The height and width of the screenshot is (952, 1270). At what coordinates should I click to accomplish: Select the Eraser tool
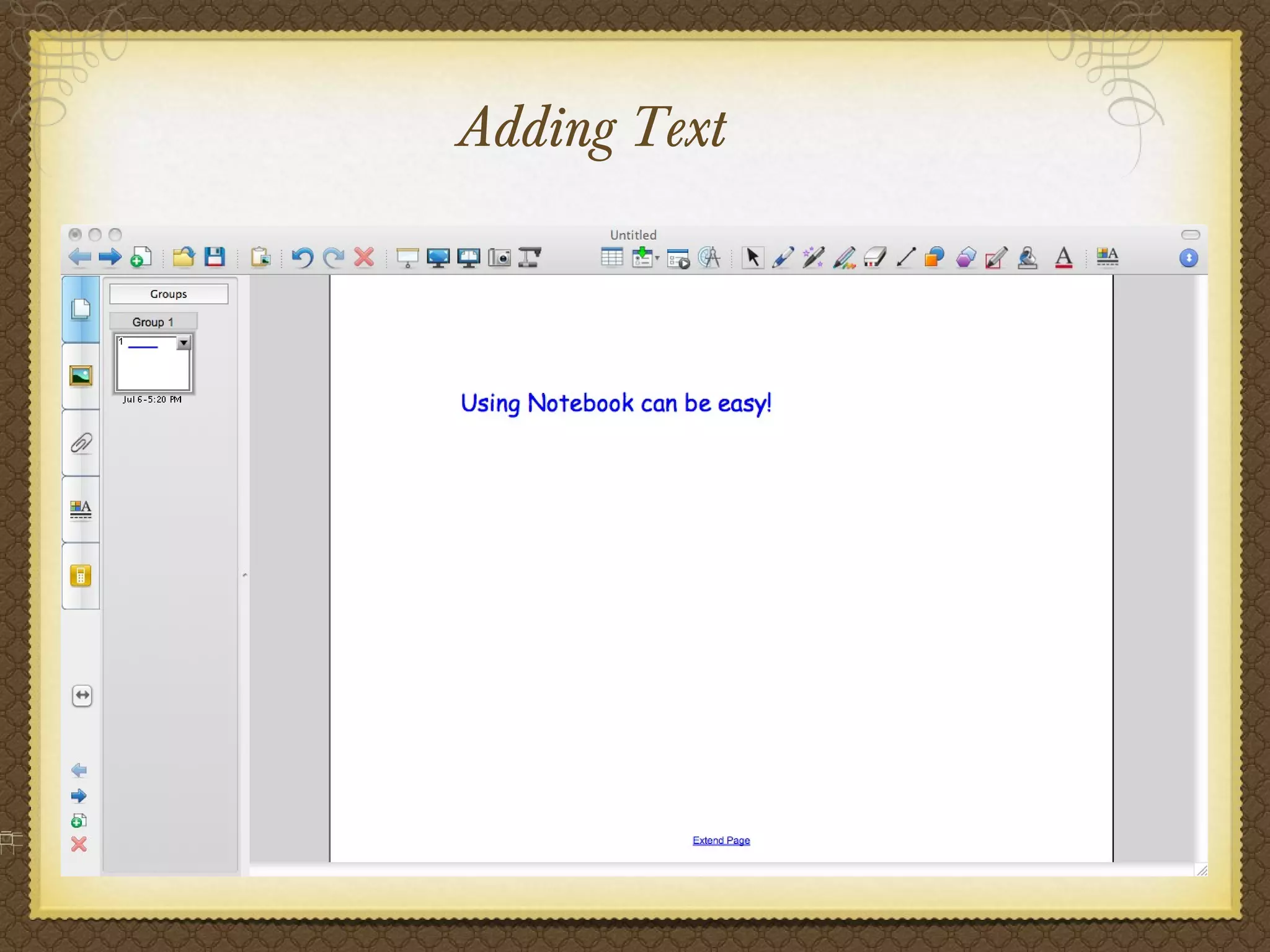point(875,257)
